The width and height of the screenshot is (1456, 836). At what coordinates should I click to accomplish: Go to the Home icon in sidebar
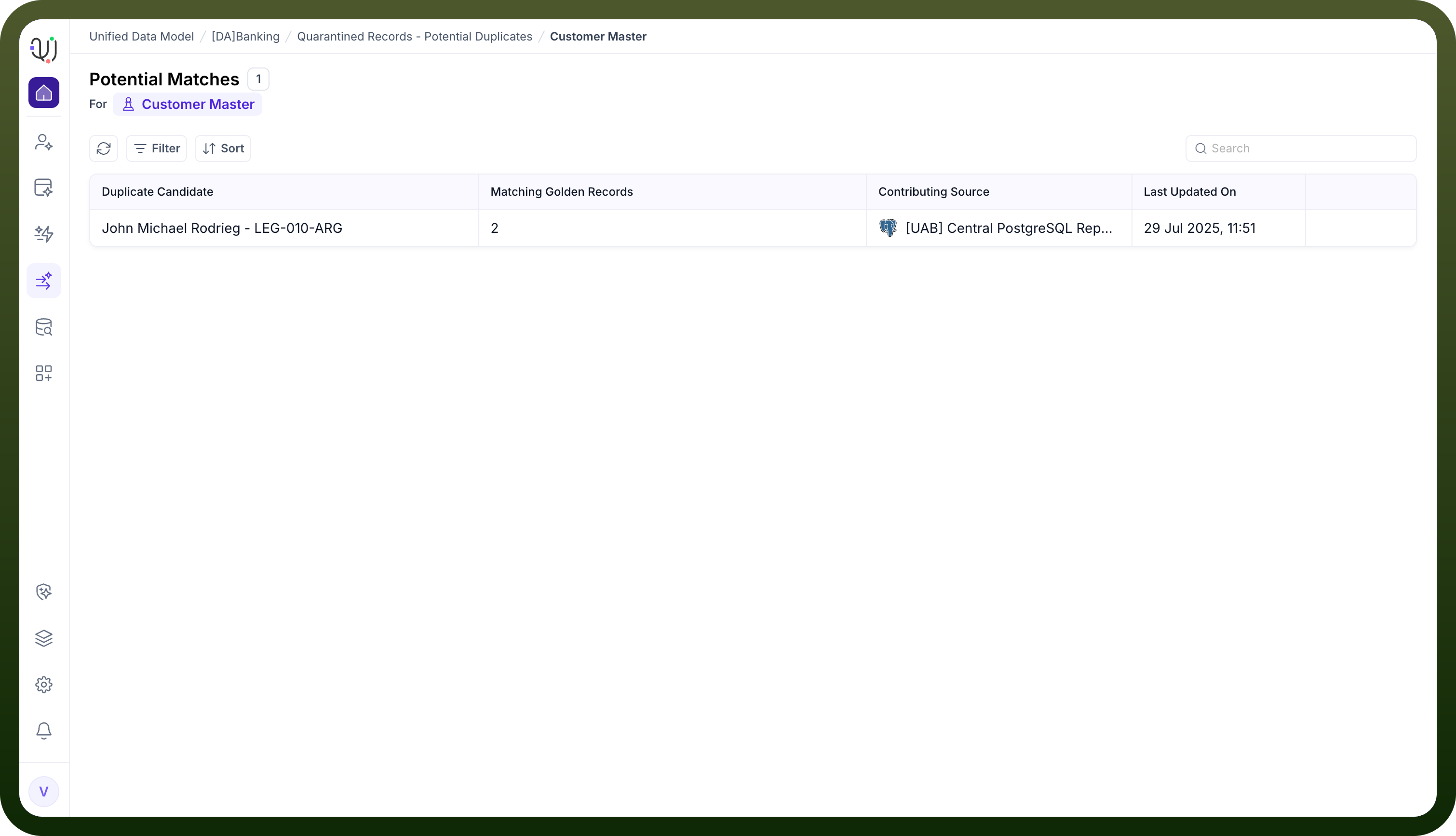pyautogui.click(x=44, y=93)
